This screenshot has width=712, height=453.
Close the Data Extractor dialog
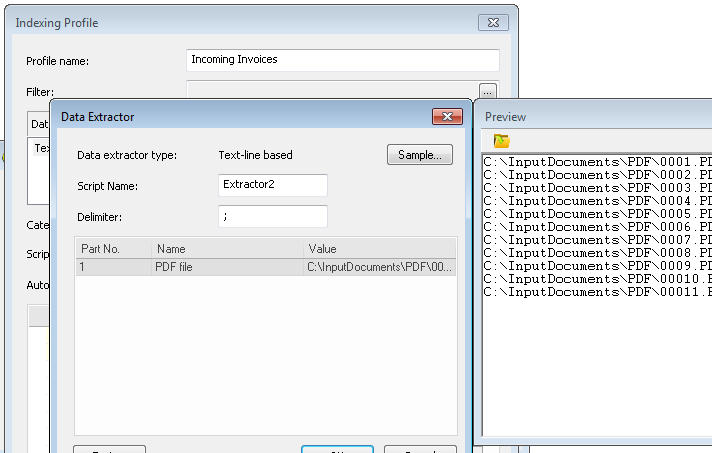click(x=447, y=117)
